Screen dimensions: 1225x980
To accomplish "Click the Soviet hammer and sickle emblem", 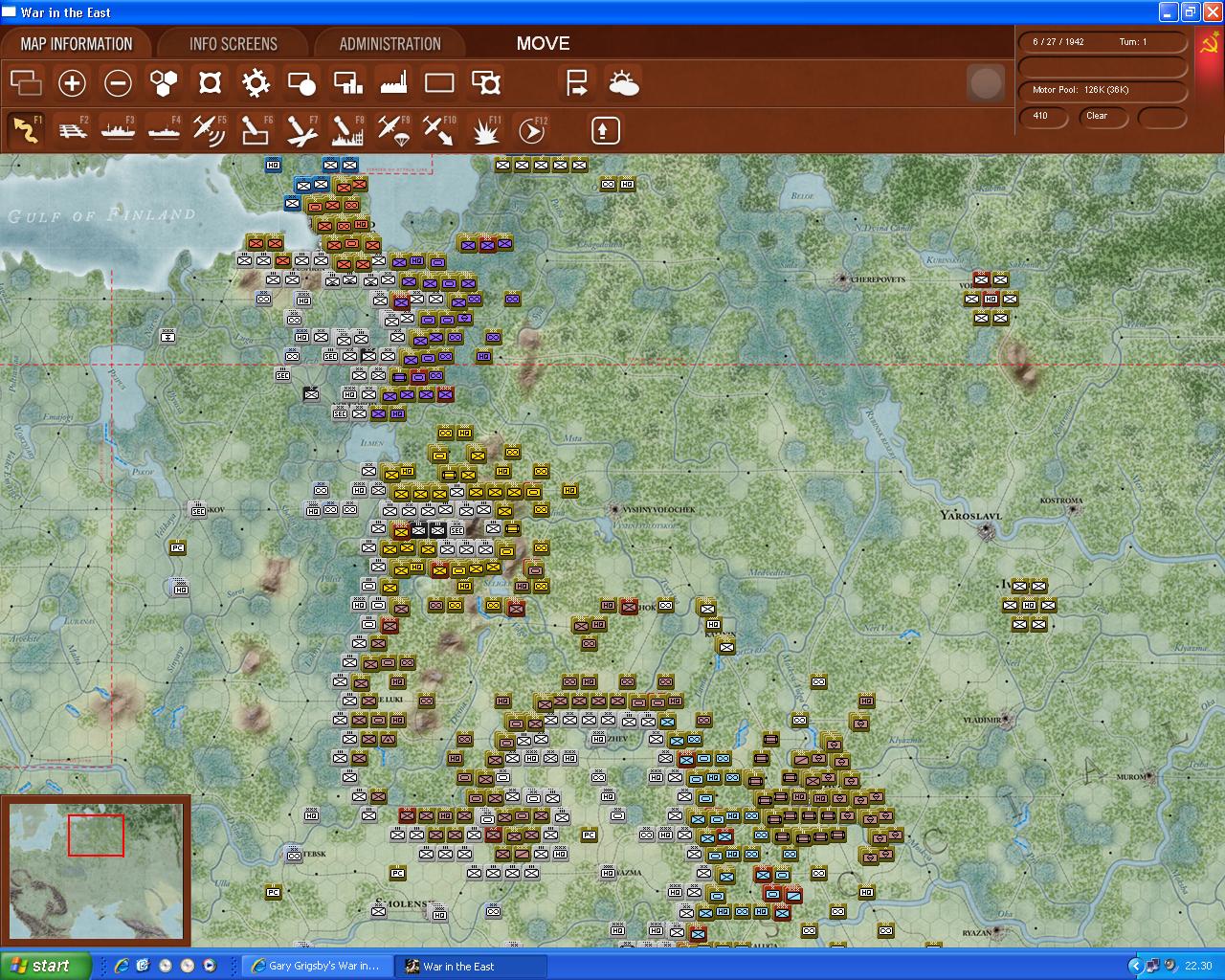I will [1209, 44].
